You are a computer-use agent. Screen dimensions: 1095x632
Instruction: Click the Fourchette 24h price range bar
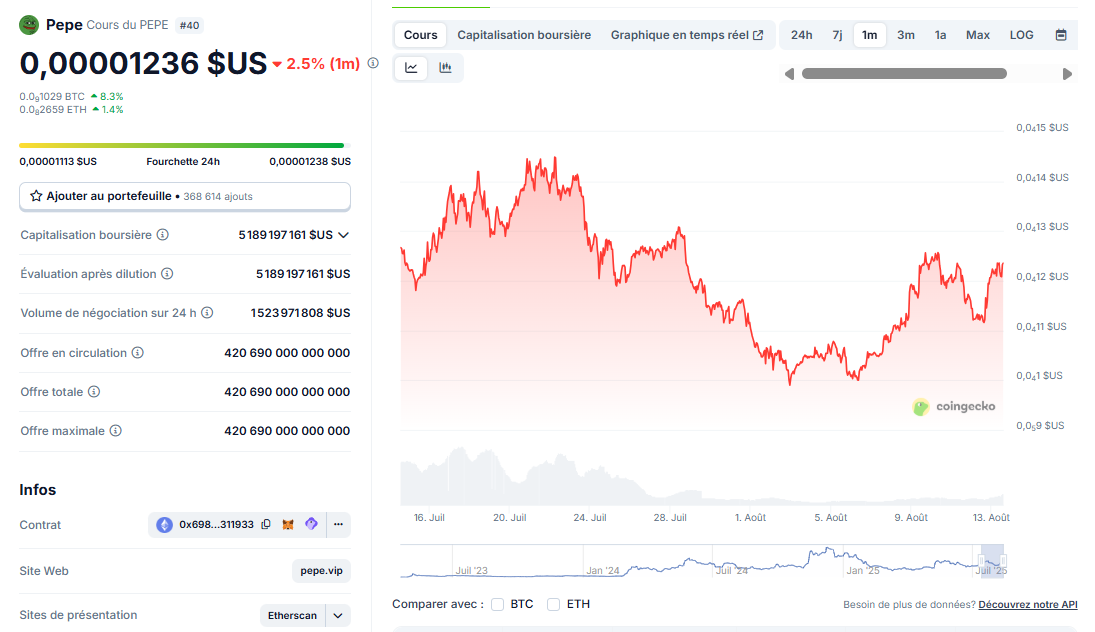tap(184, 145)
